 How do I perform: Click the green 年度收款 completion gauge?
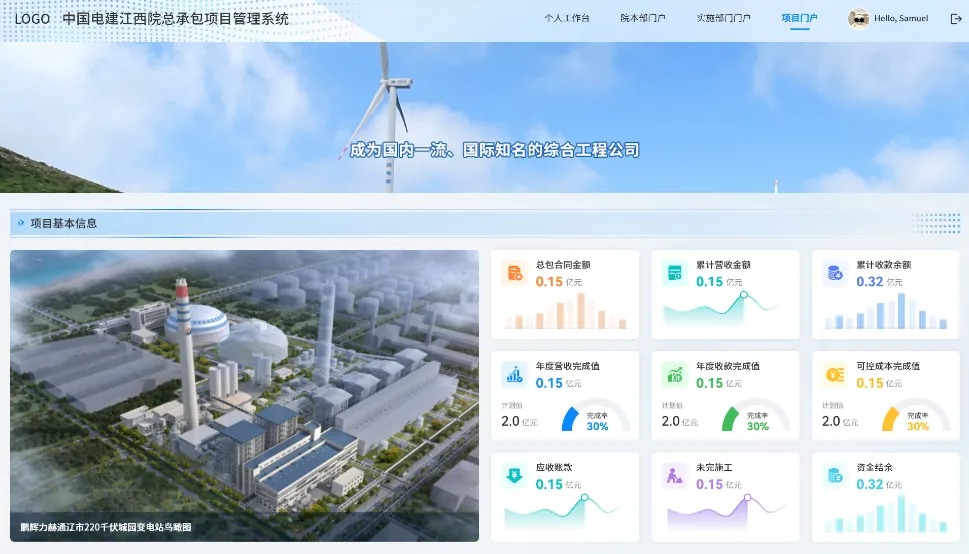756,414
